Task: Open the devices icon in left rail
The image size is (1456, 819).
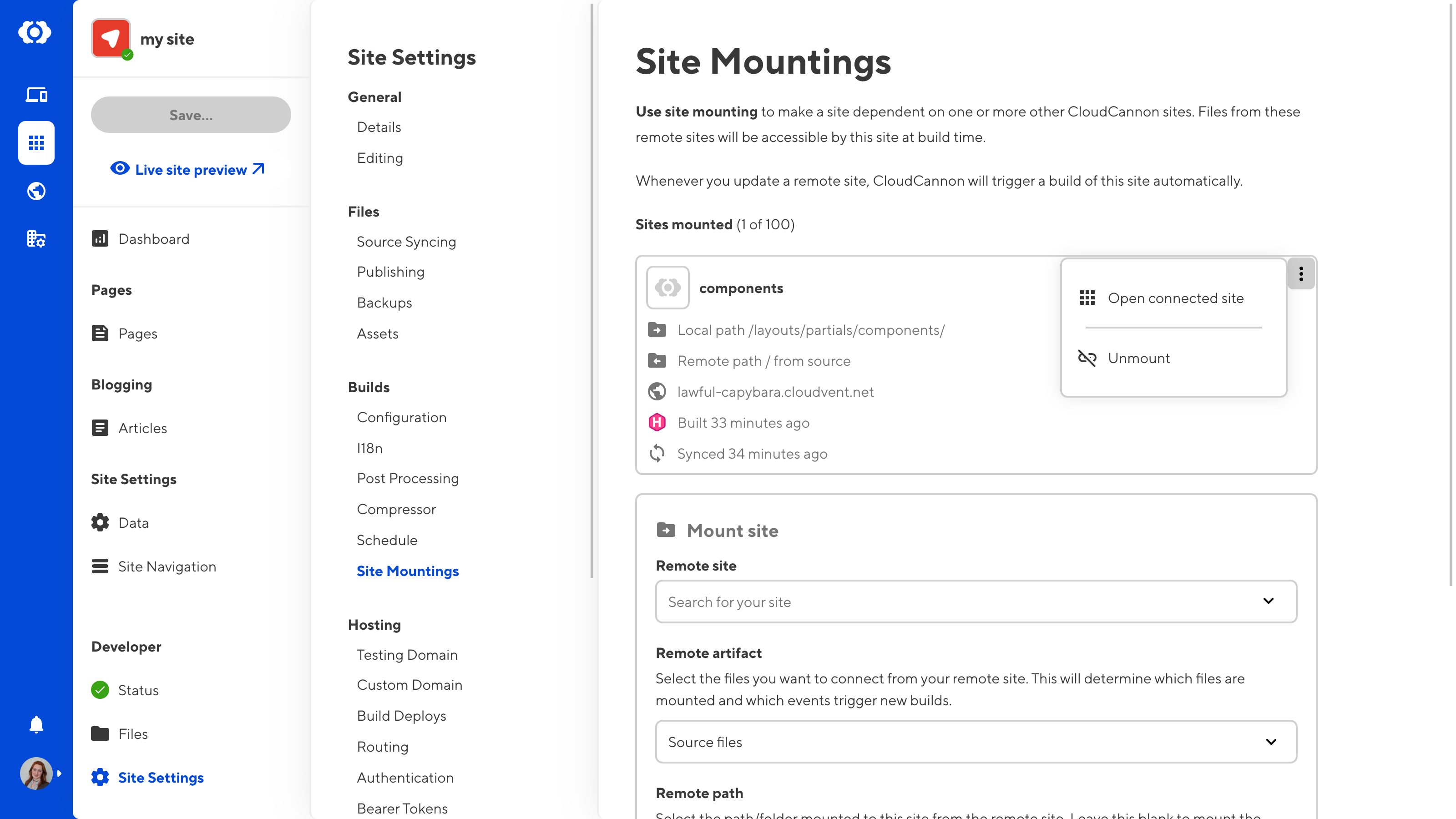Action: 36,94
